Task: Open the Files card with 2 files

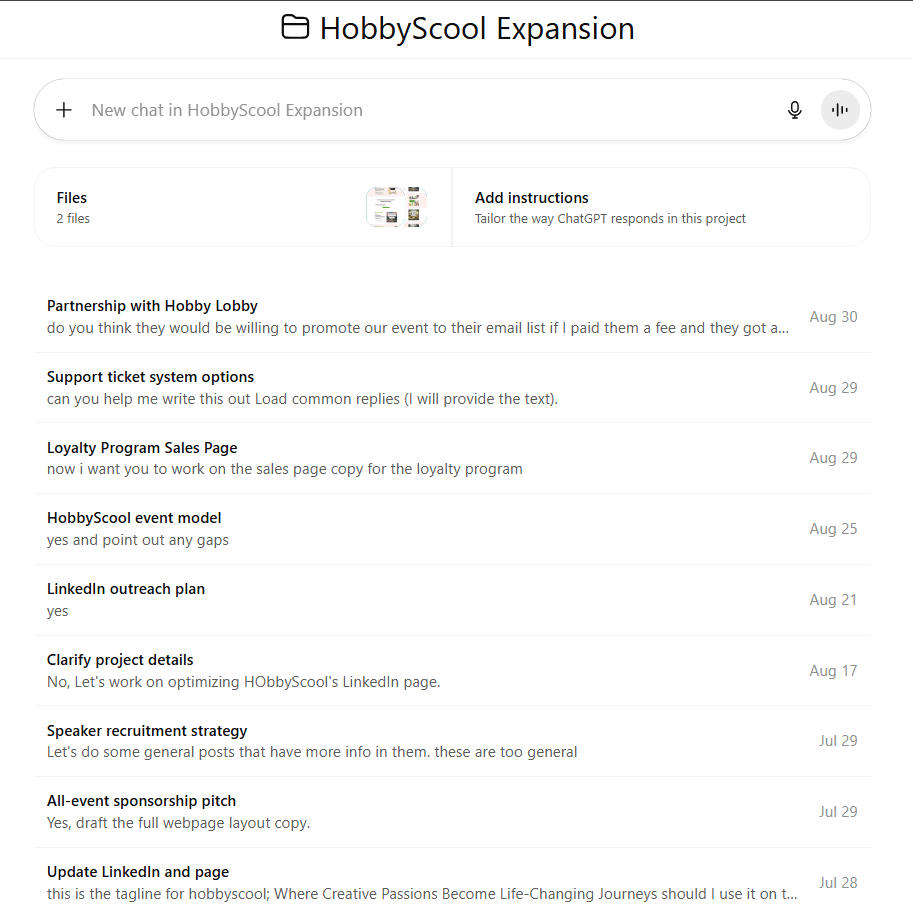Action: click(x=243, y=207)
